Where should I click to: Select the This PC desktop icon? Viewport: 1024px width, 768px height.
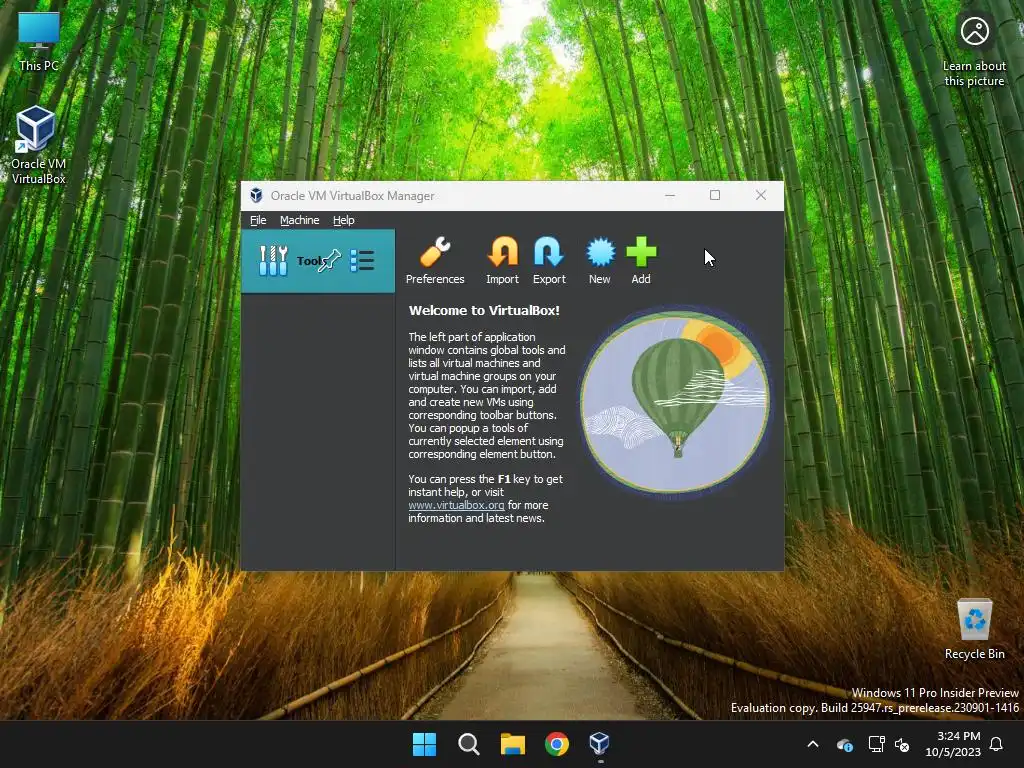point(39,41)
